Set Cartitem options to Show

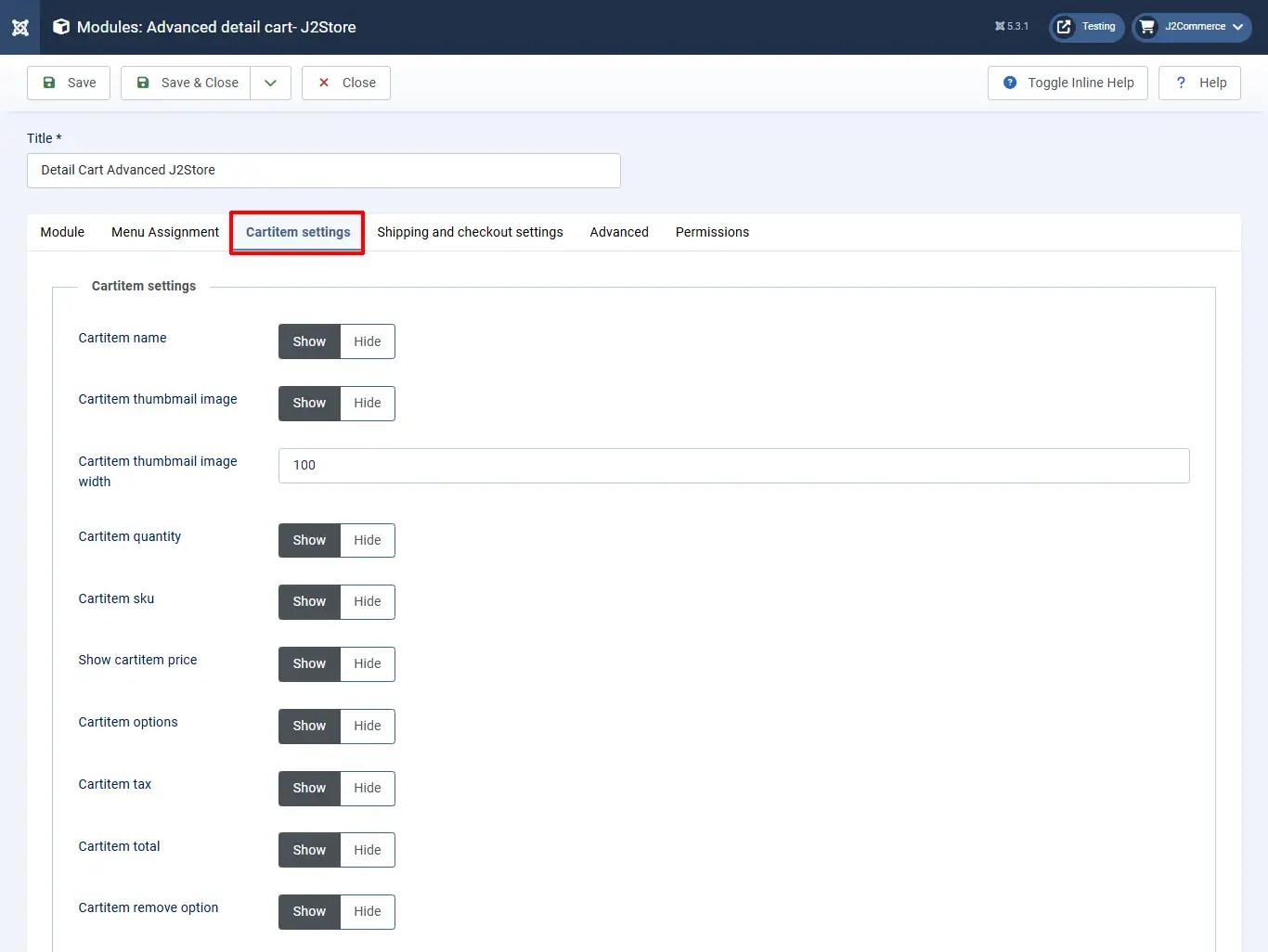pos(309,727)
